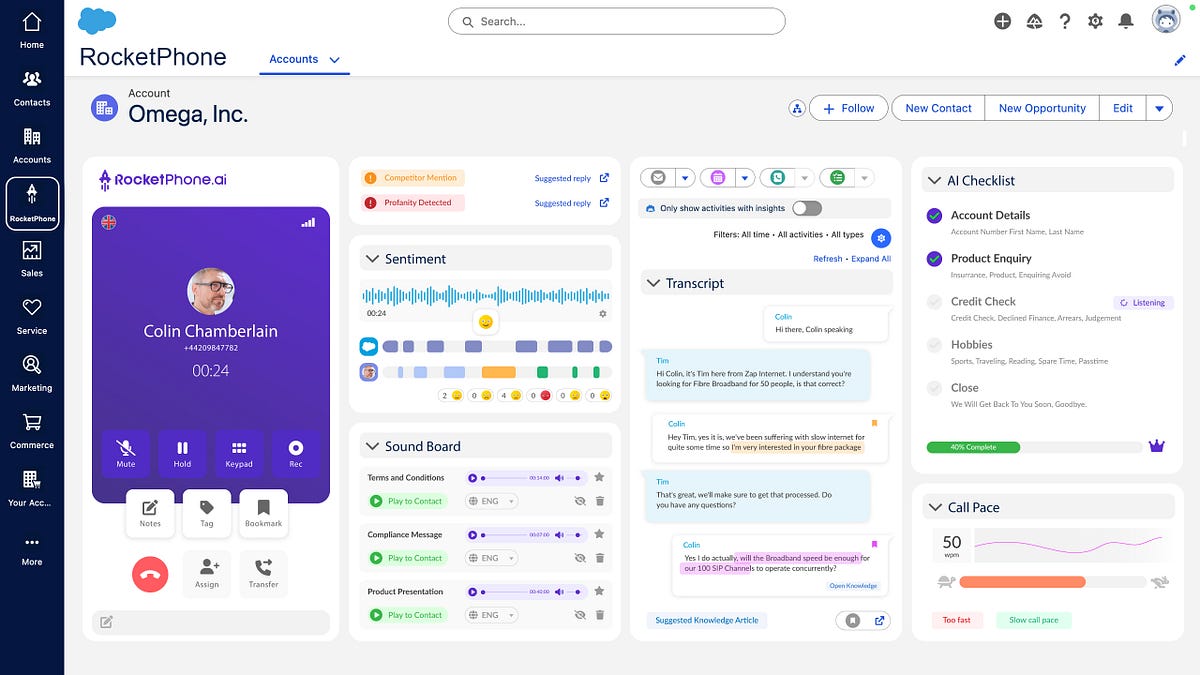The width and height of the screenshot is (1200, 675).
Task: Open the setup gear in the header
Action: coord(1095,21)
